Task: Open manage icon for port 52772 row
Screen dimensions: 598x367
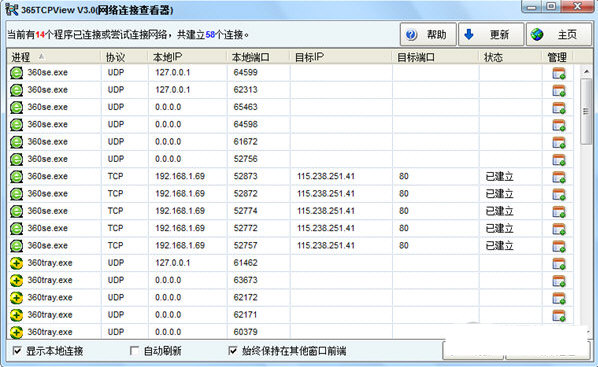Action: (x=559, y=229)
